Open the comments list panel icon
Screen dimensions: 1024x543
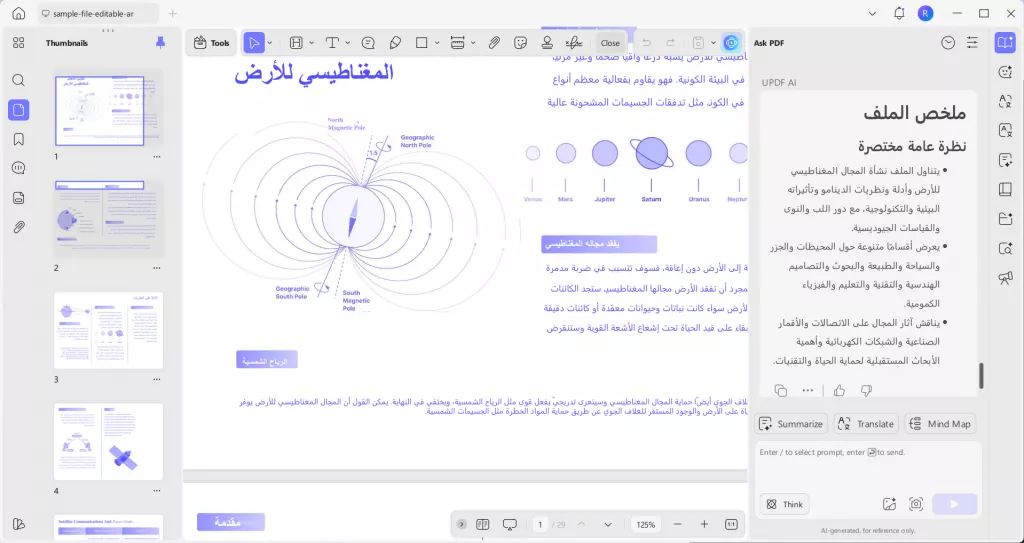point(19,168)
